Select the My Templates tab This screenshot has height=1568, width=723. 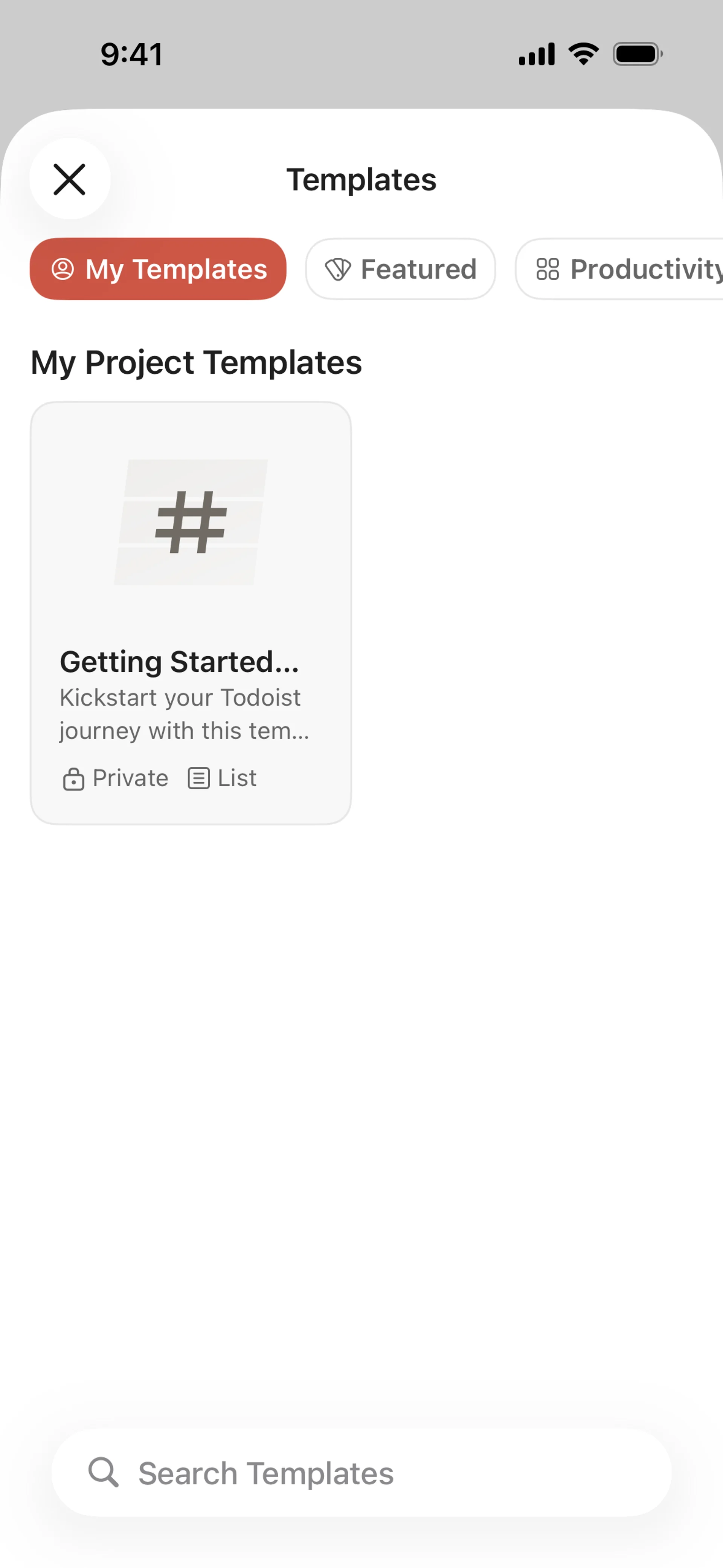pyautogui.click(x=158, y=269)
